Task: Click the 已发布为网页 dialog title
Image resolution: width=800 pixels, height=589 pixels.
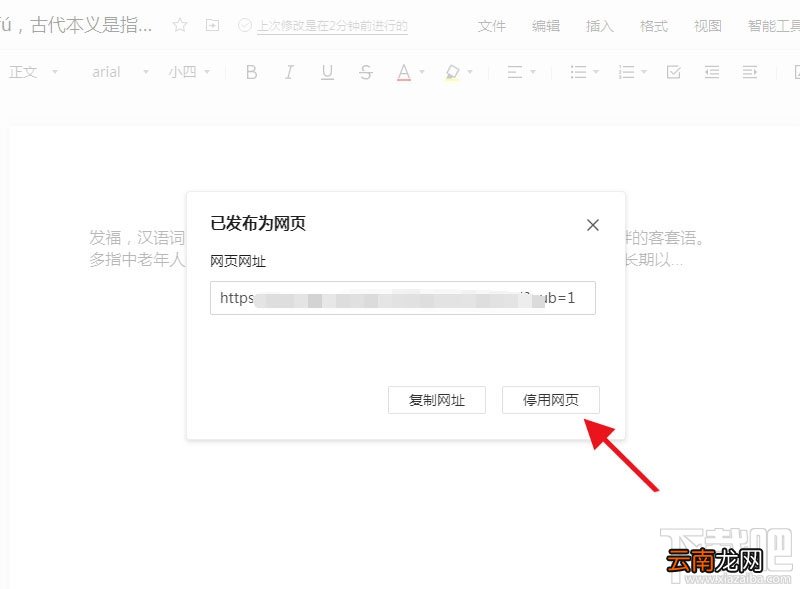Action: coord(258,223)
